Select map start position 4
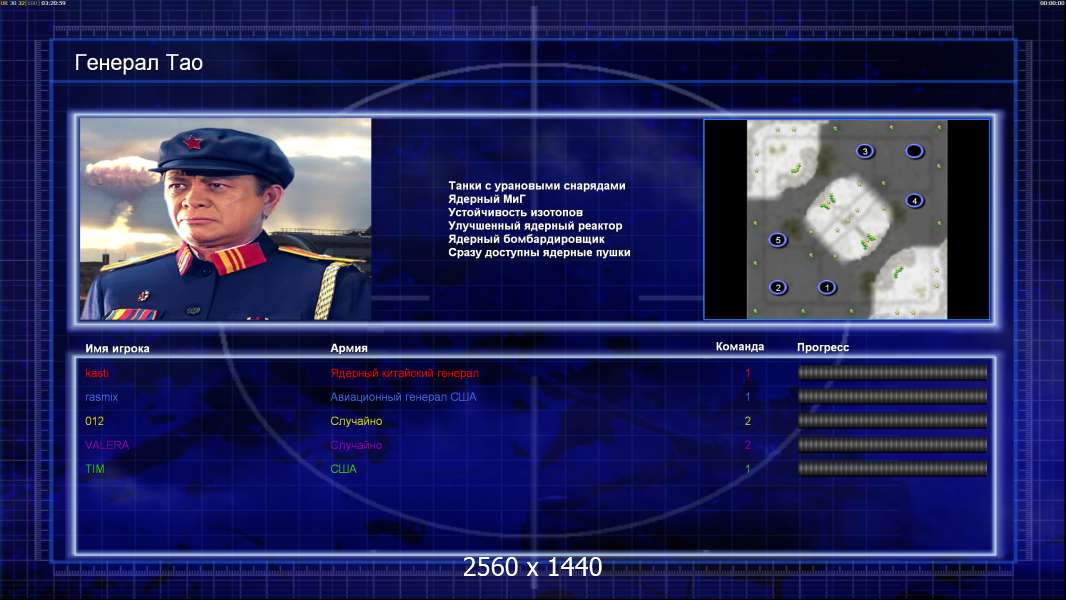 (914, 201)
